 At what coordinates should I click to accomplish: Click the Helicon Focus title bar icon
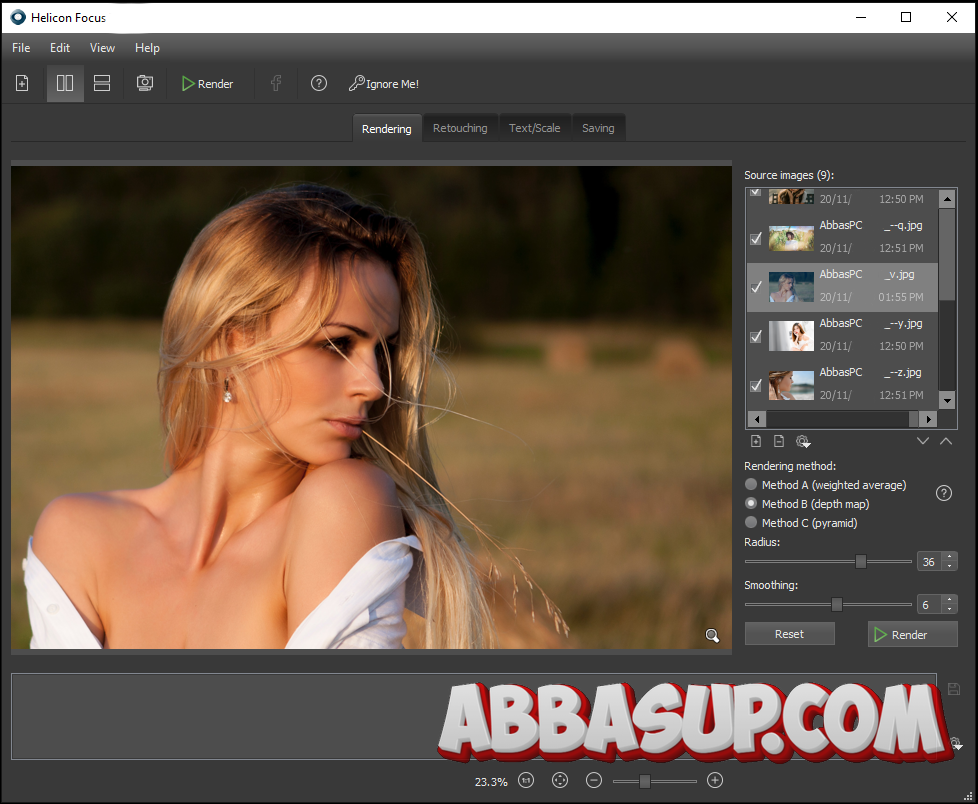18,17
